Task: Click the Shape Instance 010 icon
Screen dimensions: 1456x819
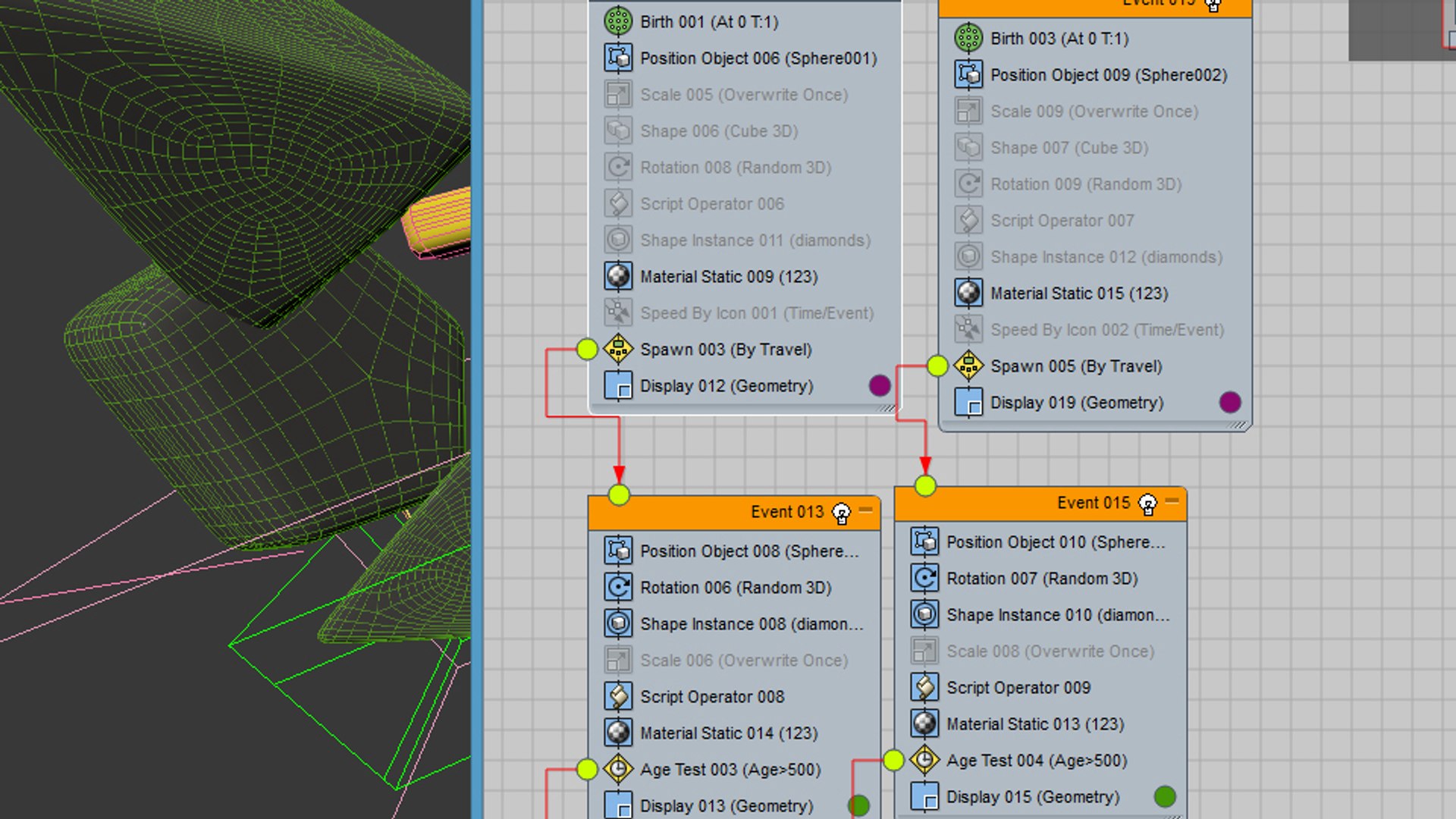Action: [924, 614]
